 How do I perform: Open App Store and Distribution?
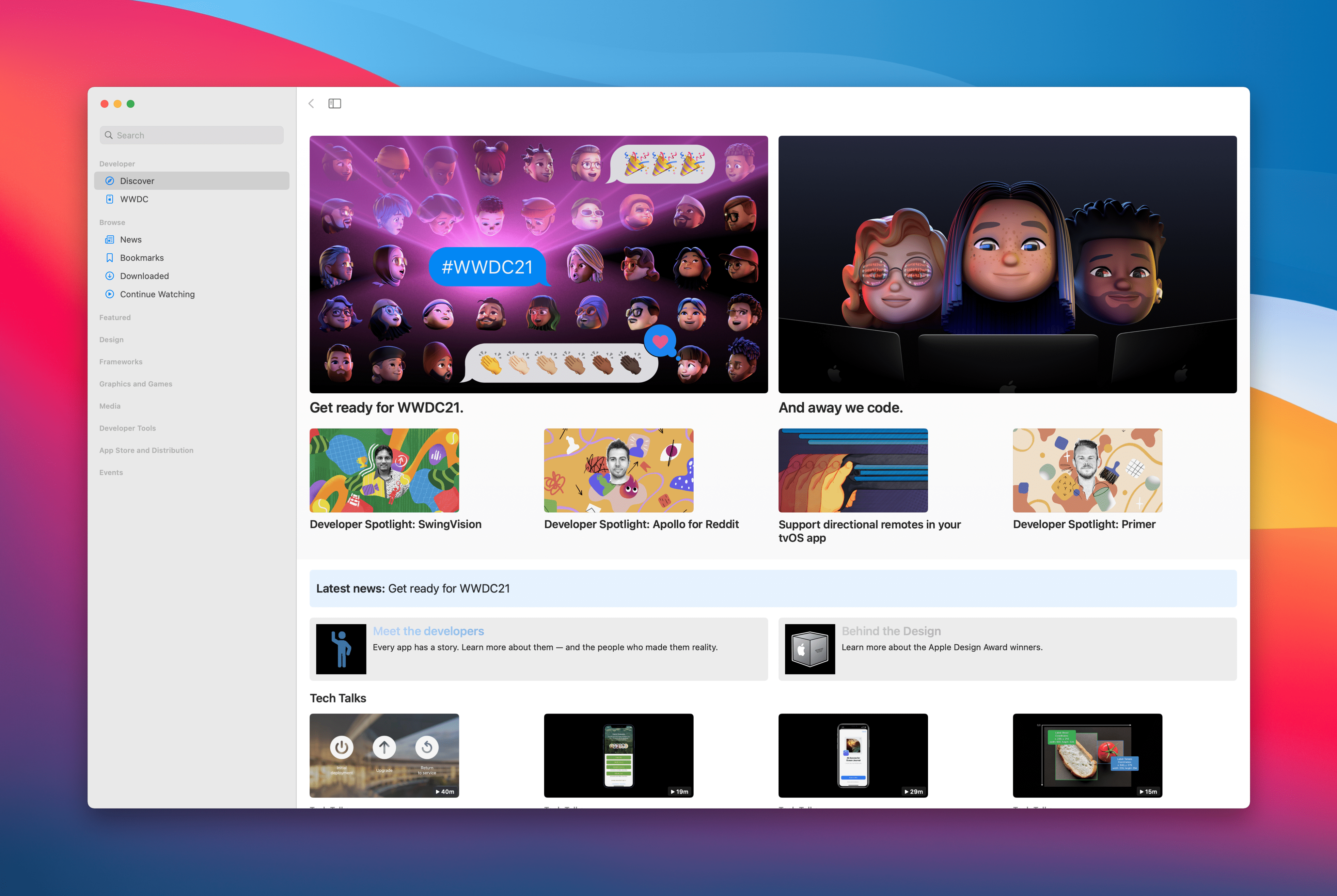(x=146, y=450)
